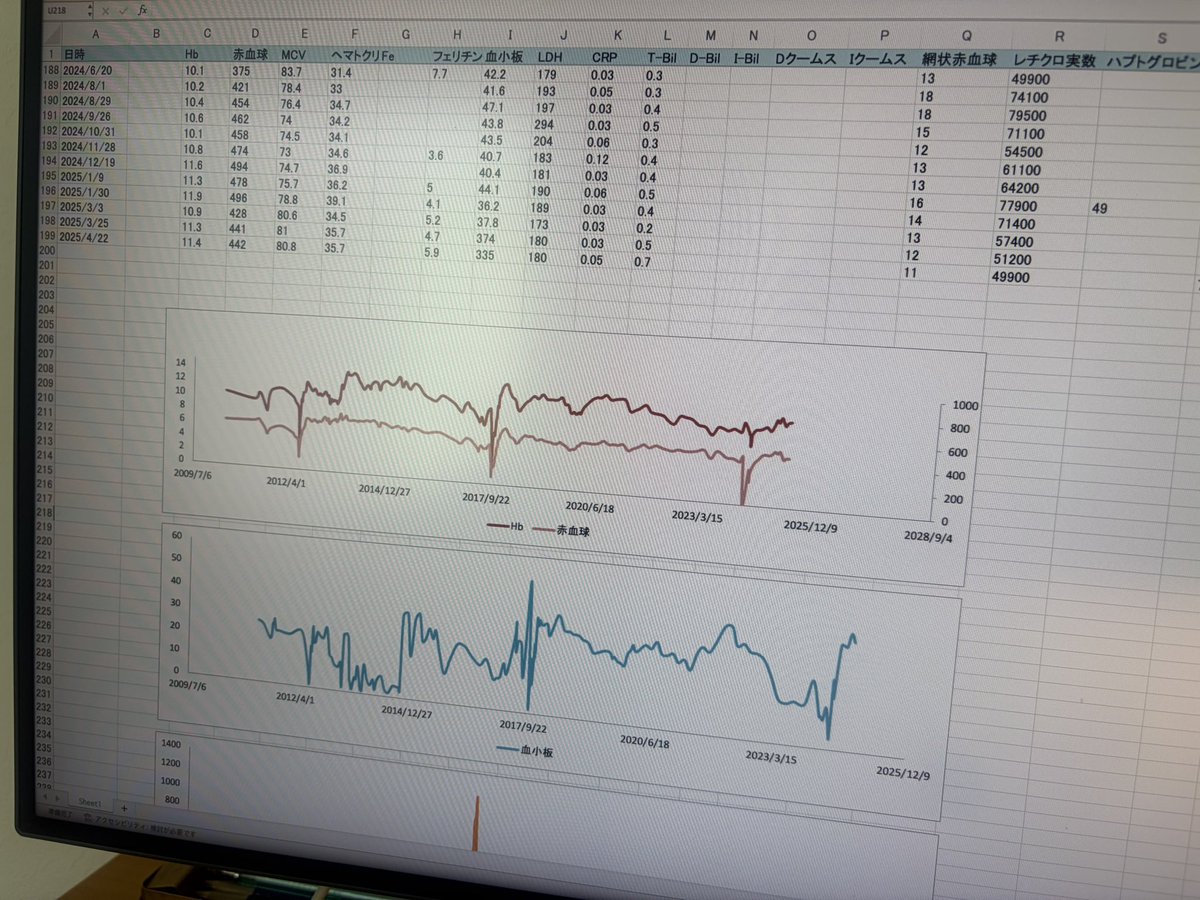This screenshot has width=1200, height=900.
Task: Select the haptoglobin value 49
Action: point(1099,209)
